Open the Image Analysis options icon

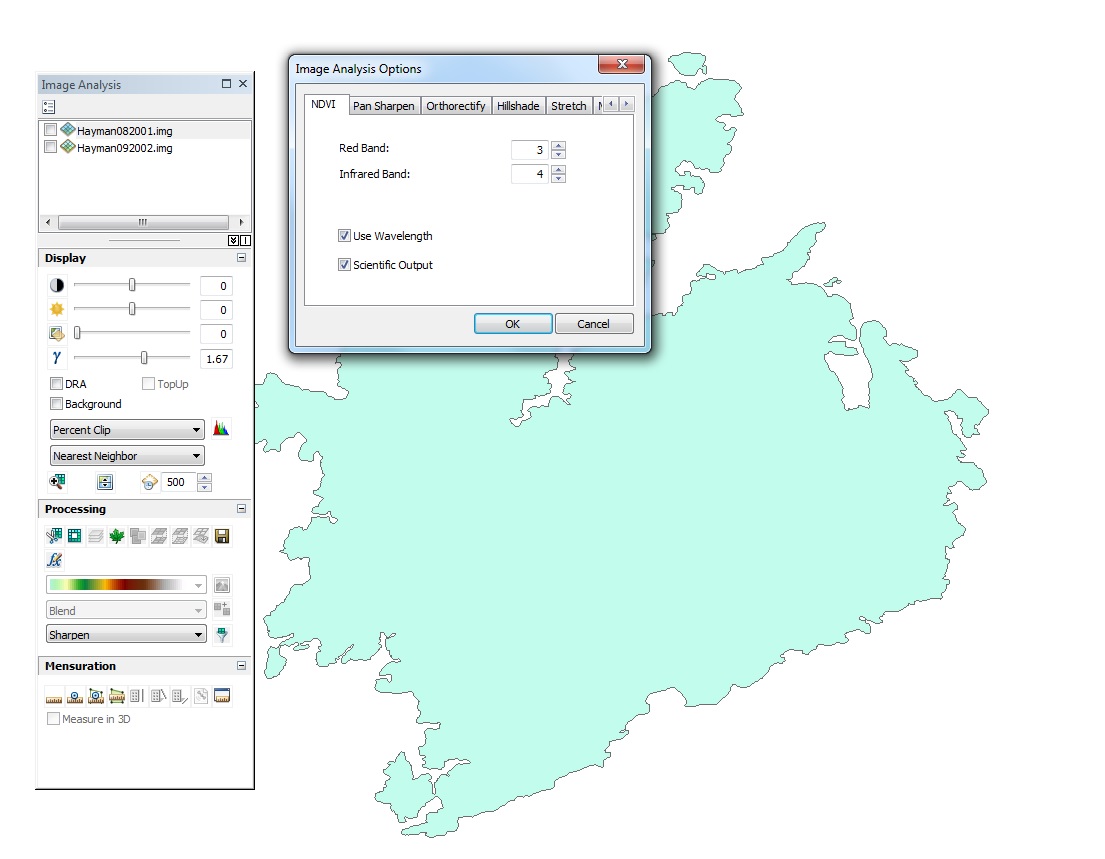(49, 107)
